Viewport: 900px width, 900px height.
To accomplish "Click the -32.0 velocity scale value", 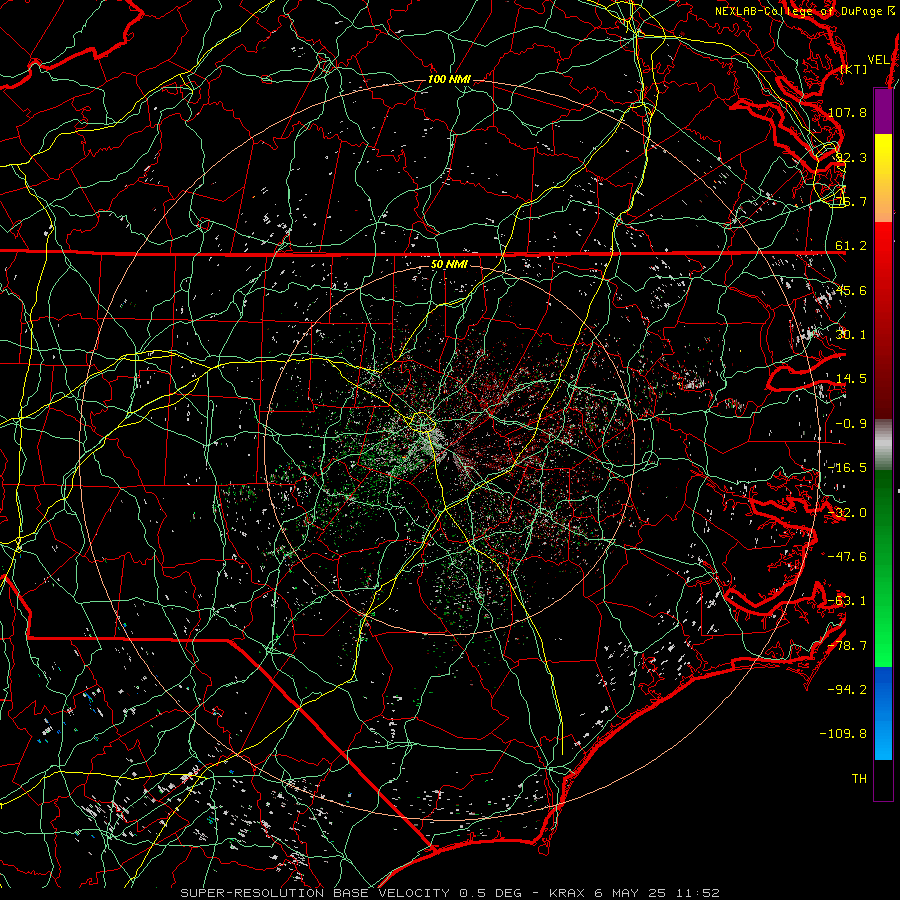I will [848, 513].
